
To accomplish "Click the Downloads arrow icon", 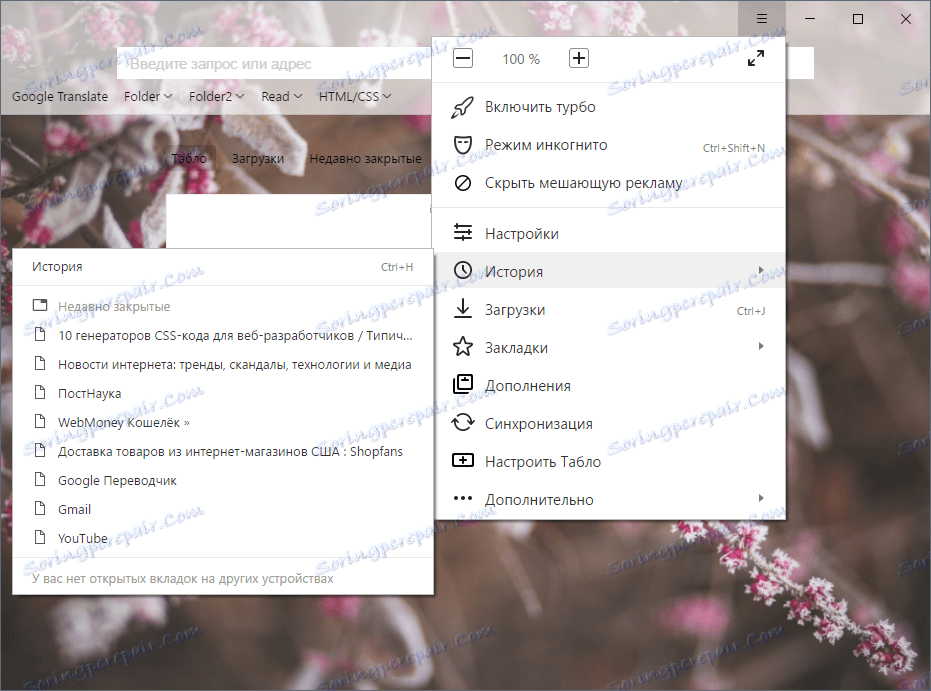I will click(463, 309).
